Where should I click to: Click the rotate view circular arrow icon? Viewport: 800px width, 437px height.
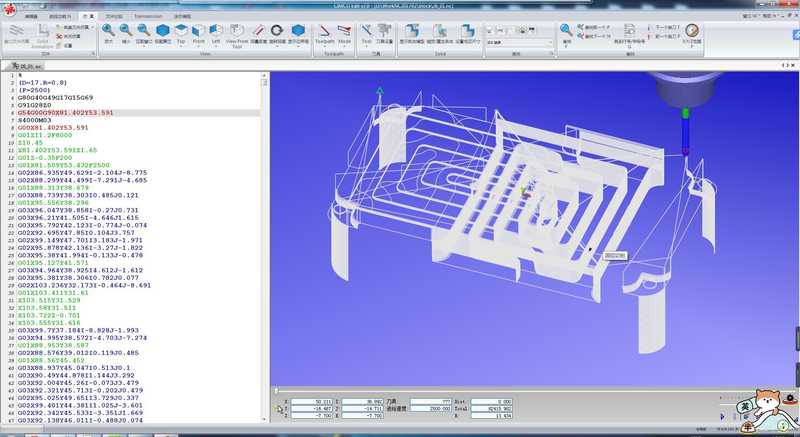275,33
